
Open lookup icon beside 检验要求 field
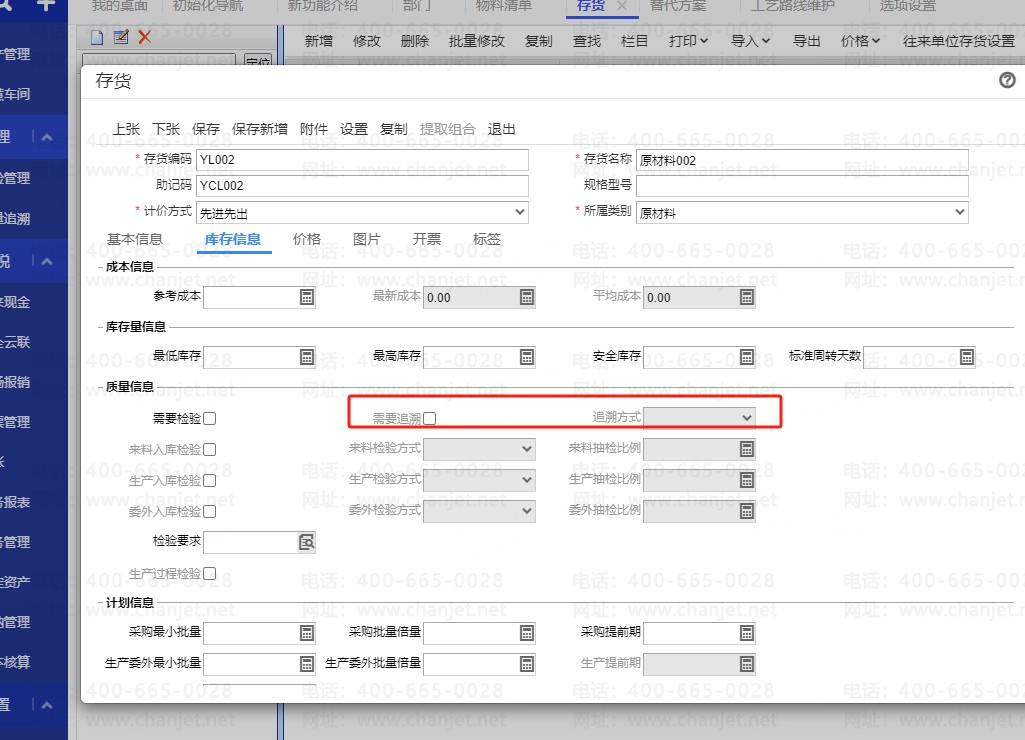[307, 542]
